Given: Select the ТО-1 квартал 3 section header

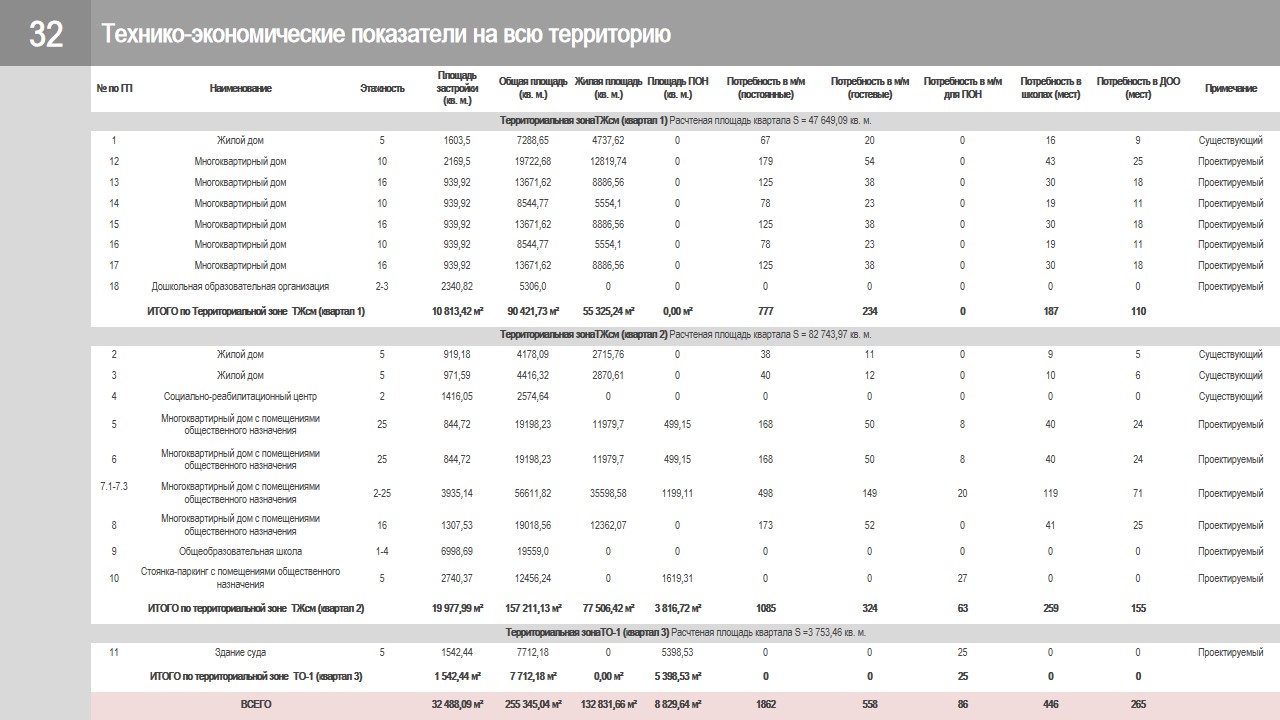Looking at the screenshot, I should tap(685, 632).
